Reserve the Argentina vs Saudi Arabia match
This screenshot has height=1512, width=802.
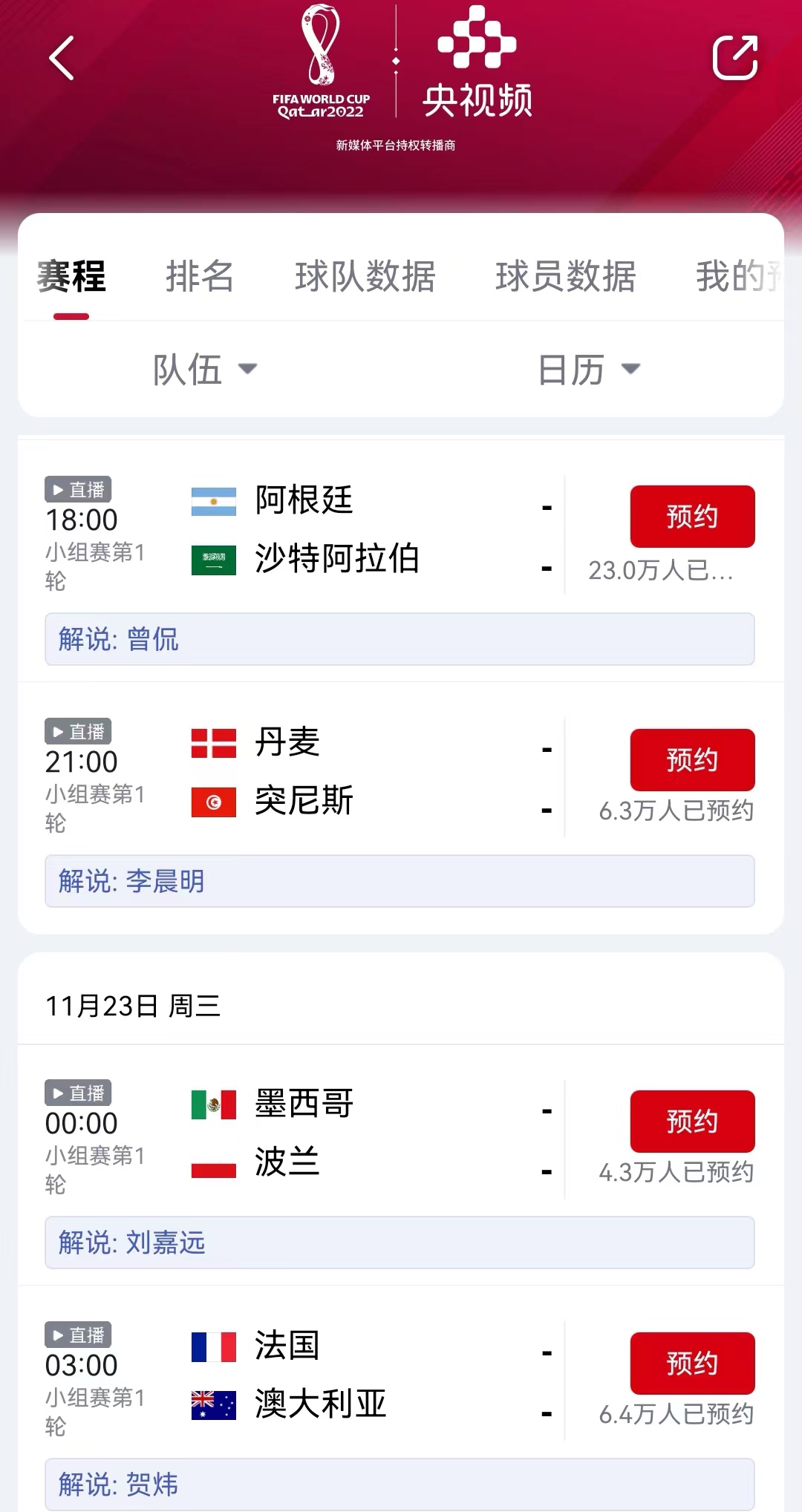click(692, 517)
